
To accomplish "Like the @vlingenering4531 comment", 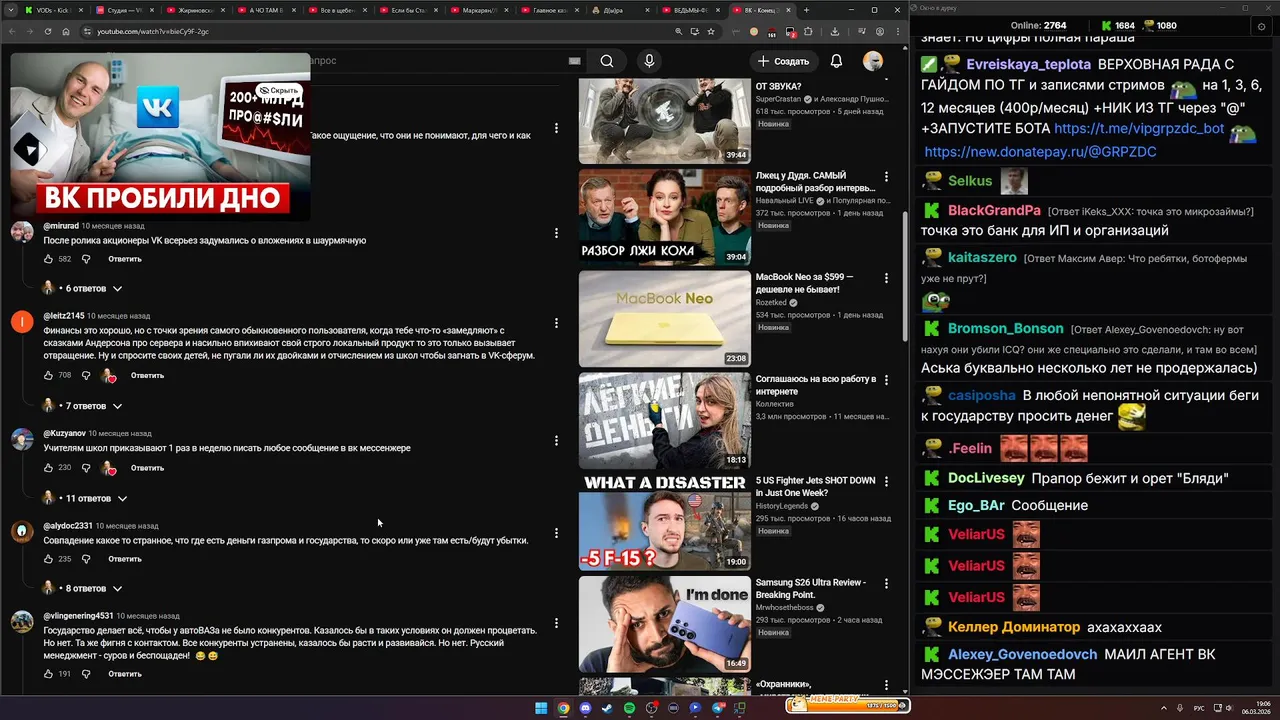I will pos(48,674).
